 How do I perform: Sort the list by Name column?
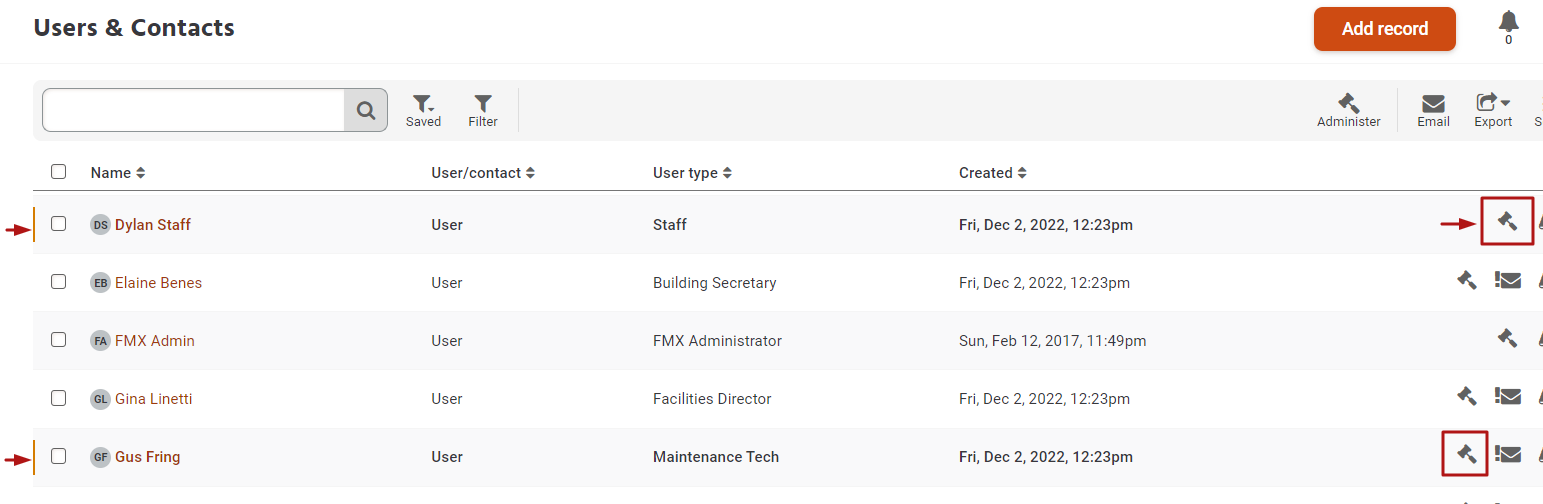tap(118, 173)
